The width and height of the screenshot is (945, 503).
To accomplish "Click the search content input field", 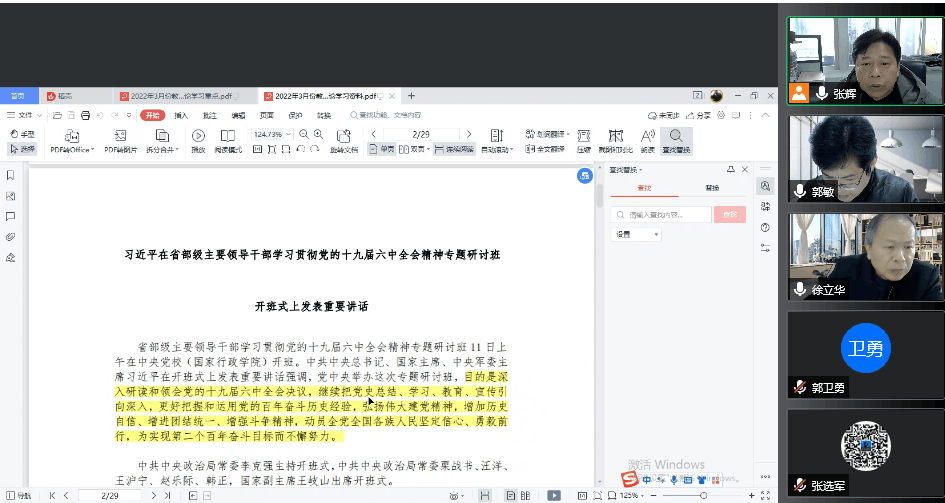I will [661, 214].
